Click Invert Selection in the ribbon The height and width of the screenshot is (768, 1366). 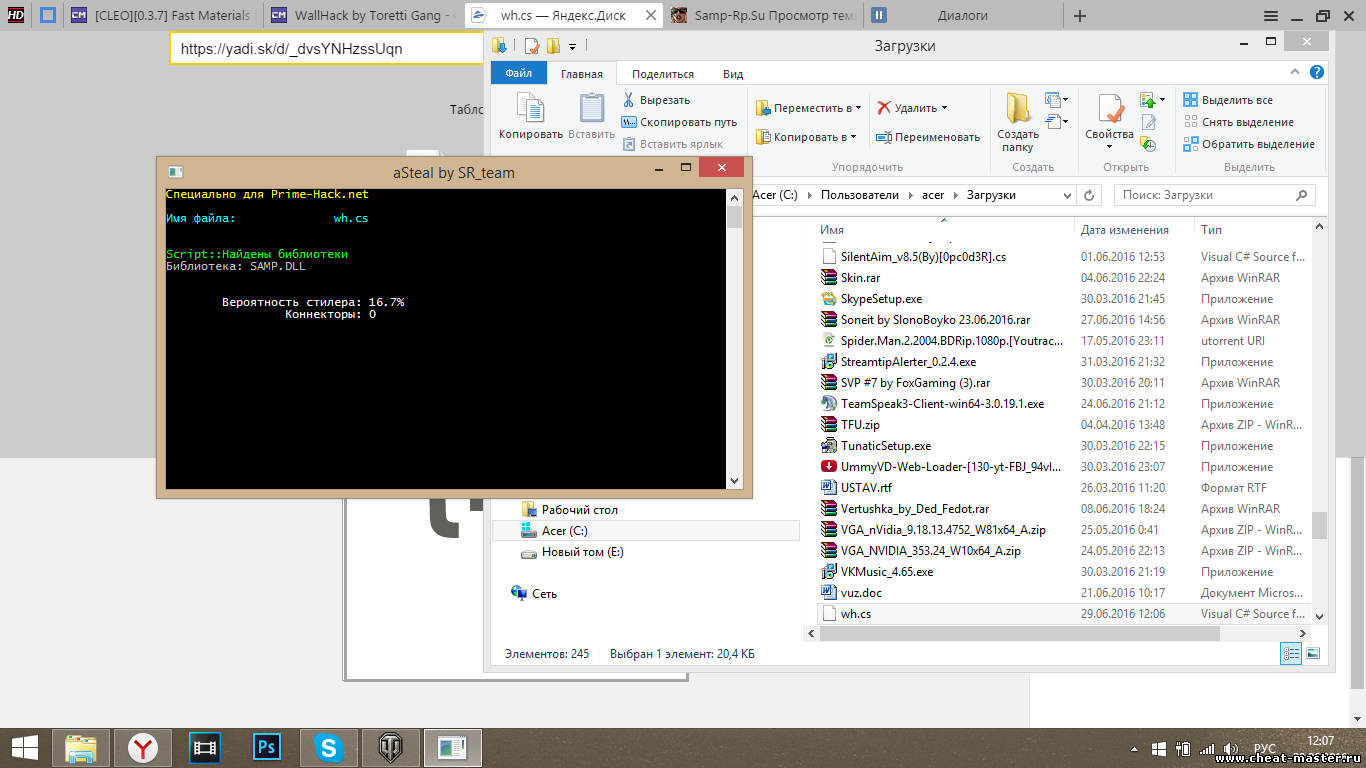click(x=1249, y=144)
